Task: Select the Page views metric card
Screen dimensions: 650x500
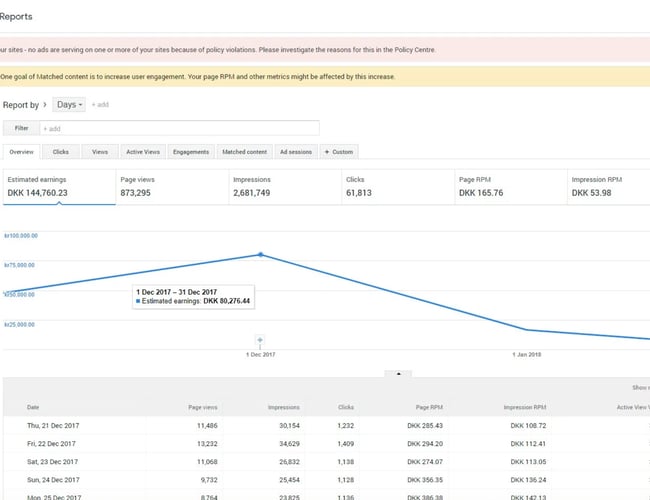Action: (171, 186)
